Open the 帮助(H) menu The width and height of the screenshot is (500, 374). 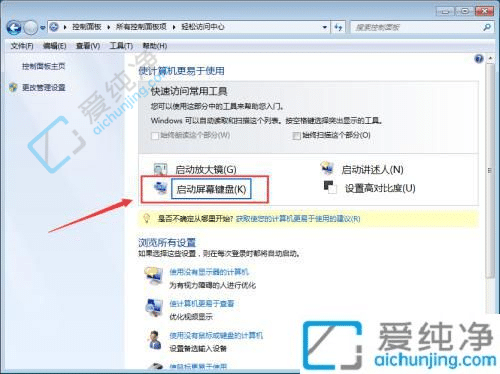coord(155,46)
